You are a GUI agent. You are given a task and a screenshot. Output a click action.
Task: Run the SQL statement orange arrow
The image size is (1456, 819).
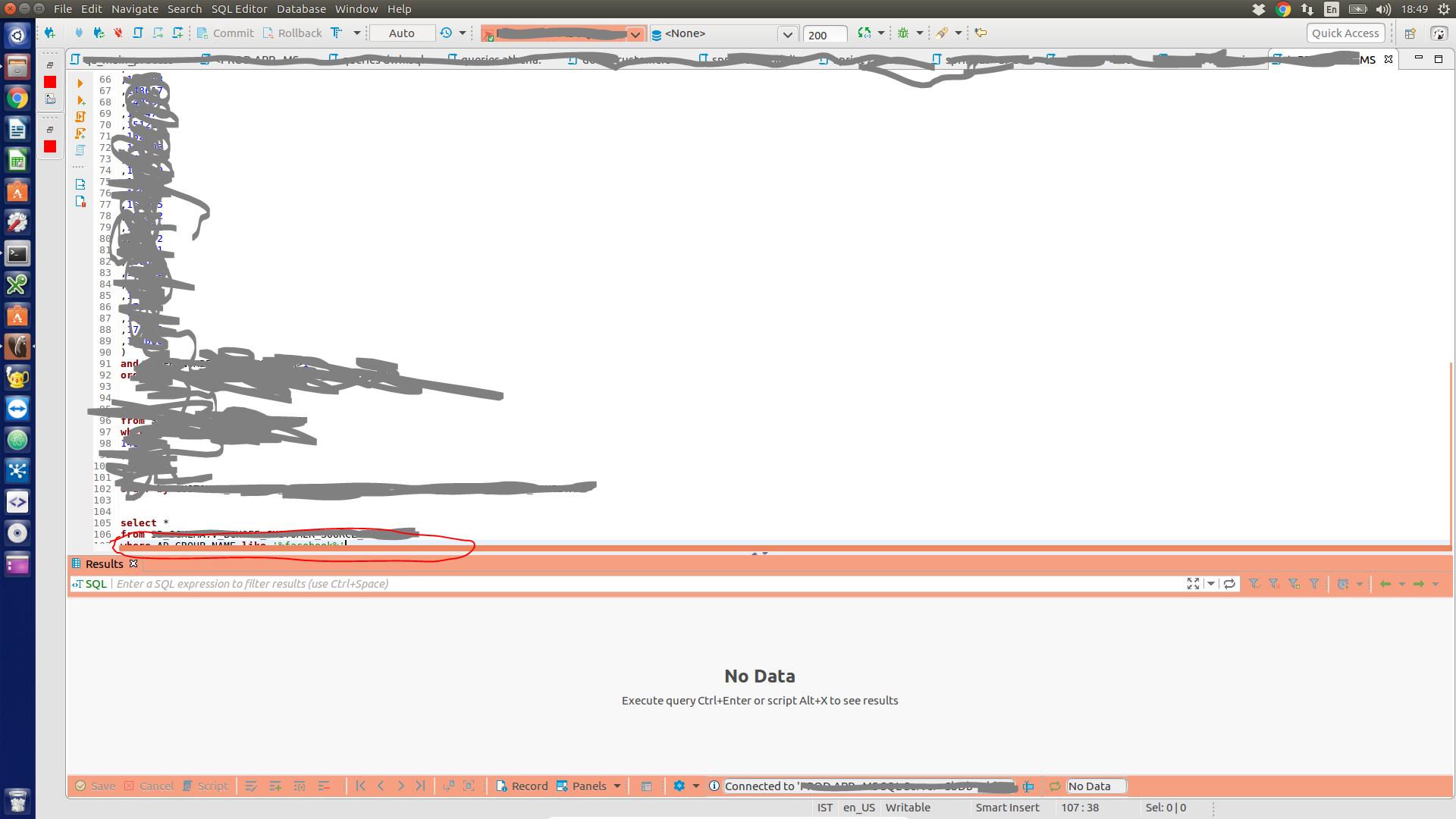pos(80,83)
